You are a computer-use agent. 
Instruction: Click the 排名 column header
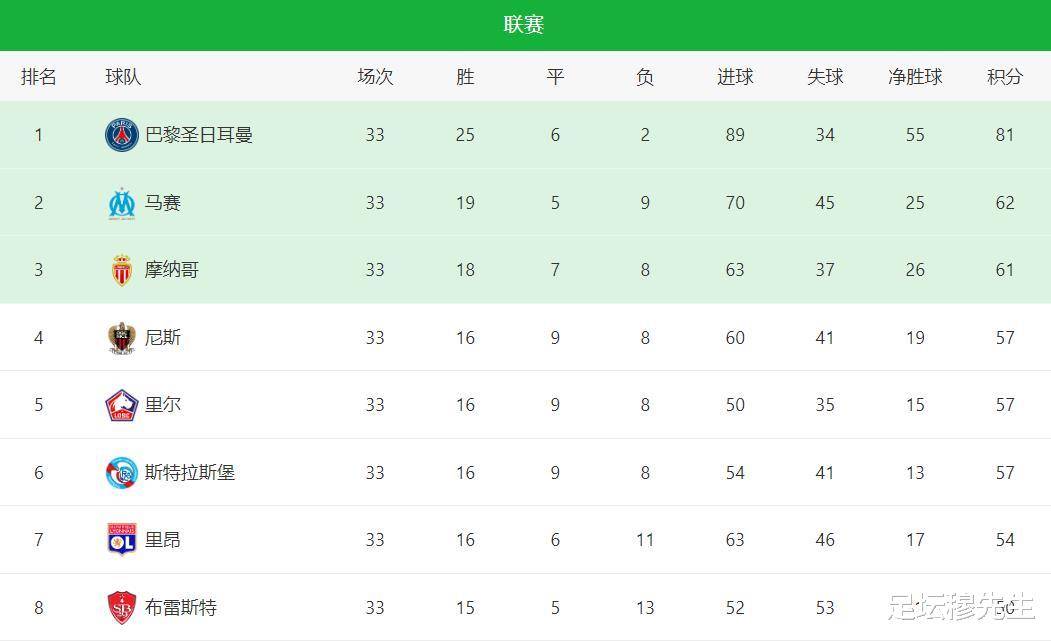[39, 76]
